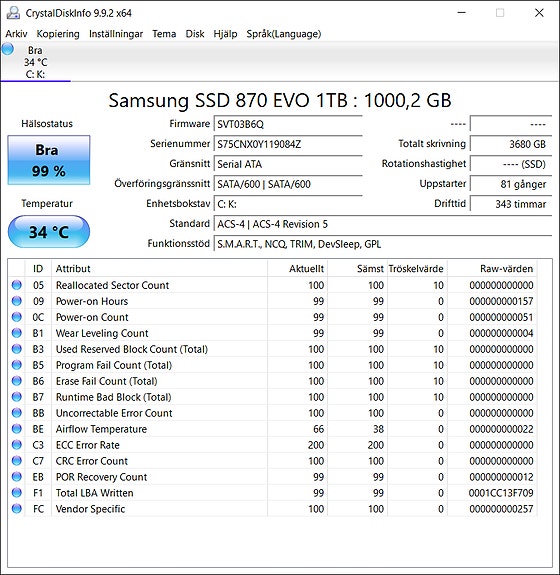Image resolution: width=560 pixels, height=575 pixels.
Task: Click the status orb for Power-on Count
Action: coord(17,317)
